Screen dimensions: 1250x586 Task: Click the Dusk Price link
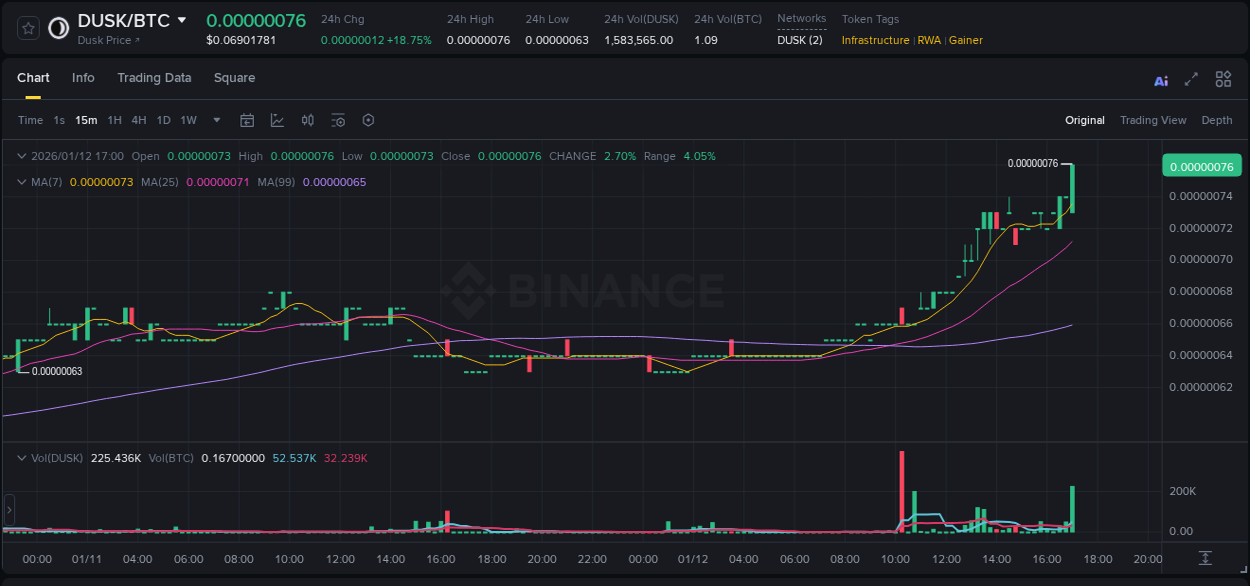108,40
